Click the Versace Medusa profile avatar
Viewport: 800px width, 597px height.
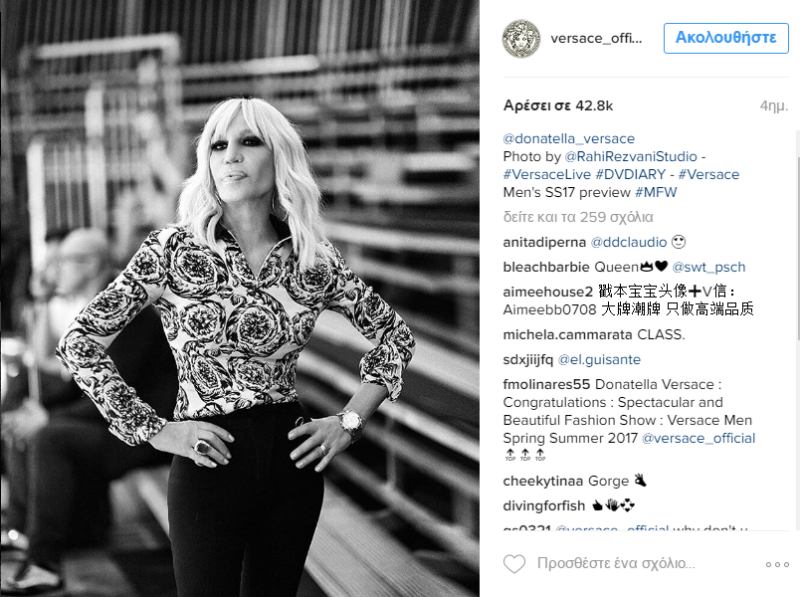(x=521, y=38)
